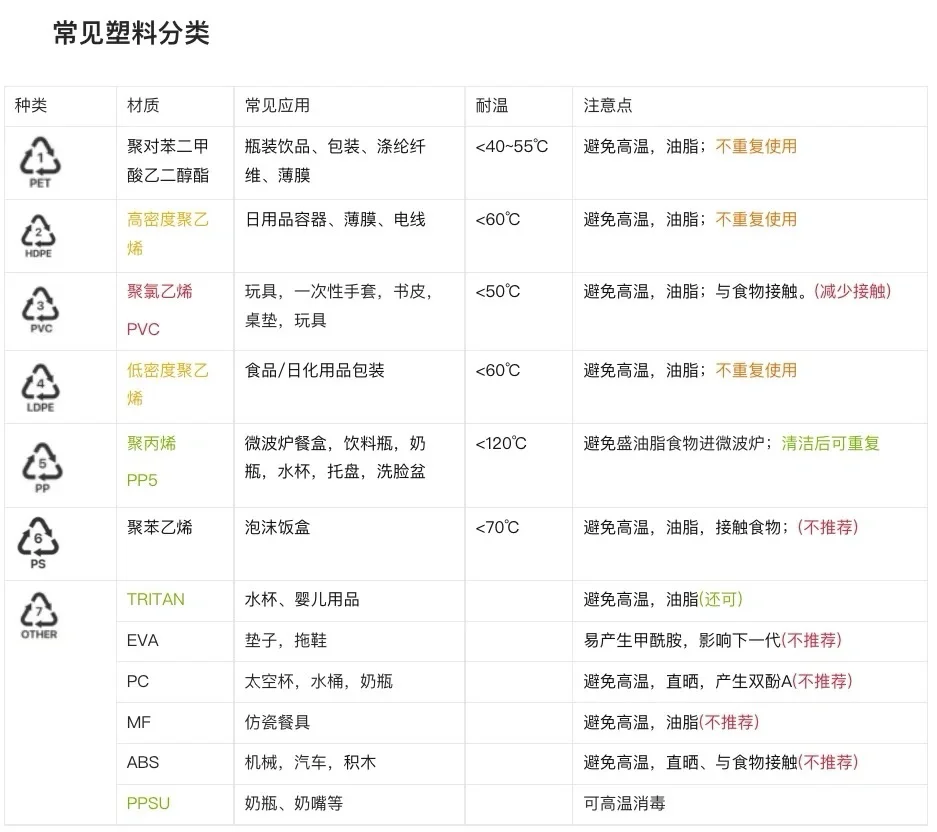
Task: Collapse the ABS row entry
Action: (x=143, y=762)
